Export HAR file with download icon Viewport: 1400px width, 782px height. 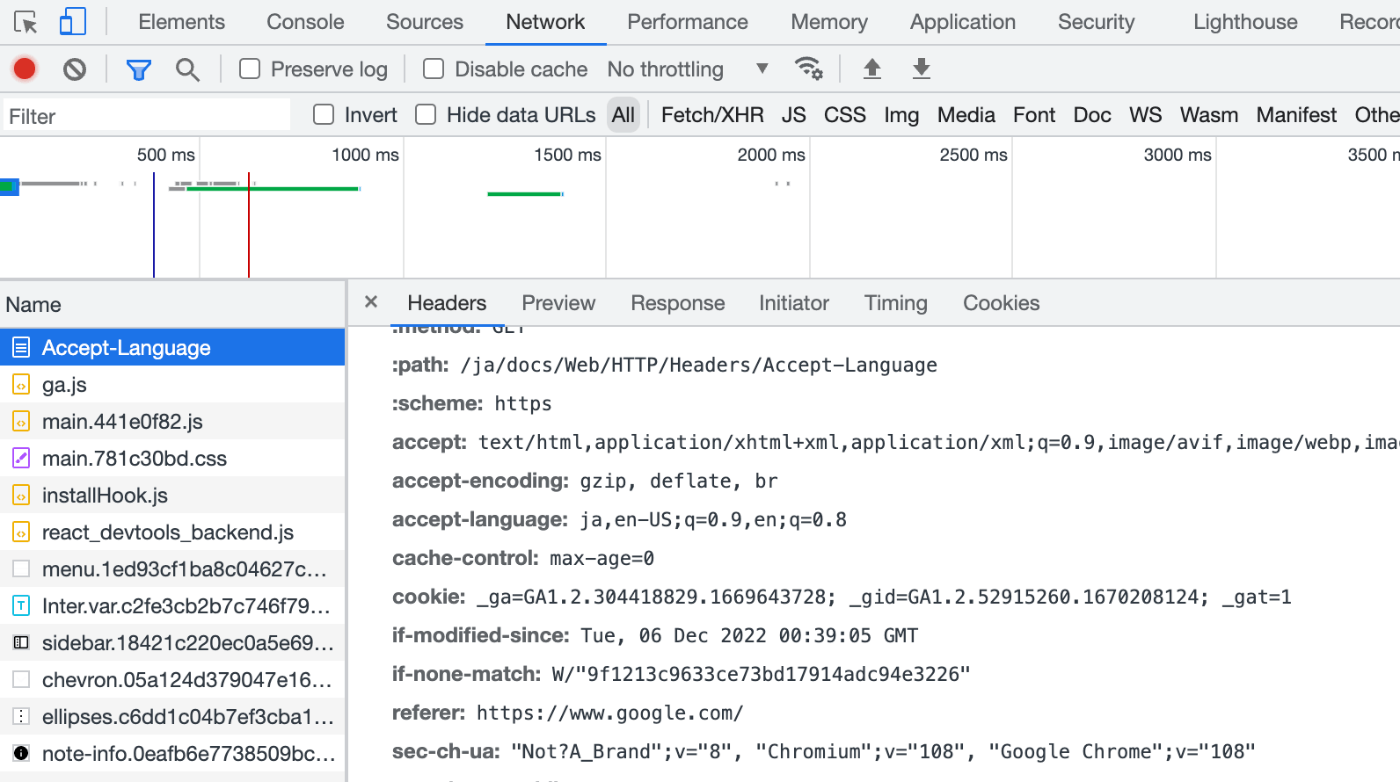click(x=921, y=68)
